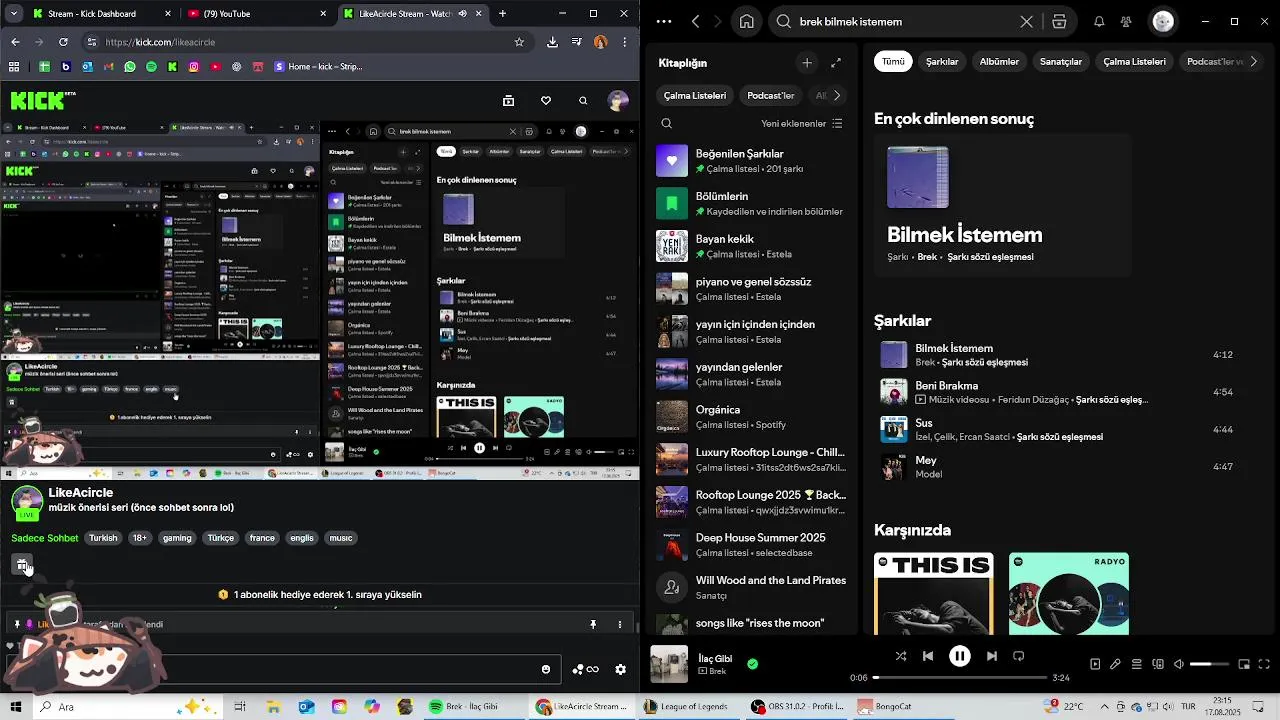Viewport: 1280px width, 720px height.
Task: Open Spotify Browse icon beside search
Action: pyautogui.click(x=1059, y=22)
